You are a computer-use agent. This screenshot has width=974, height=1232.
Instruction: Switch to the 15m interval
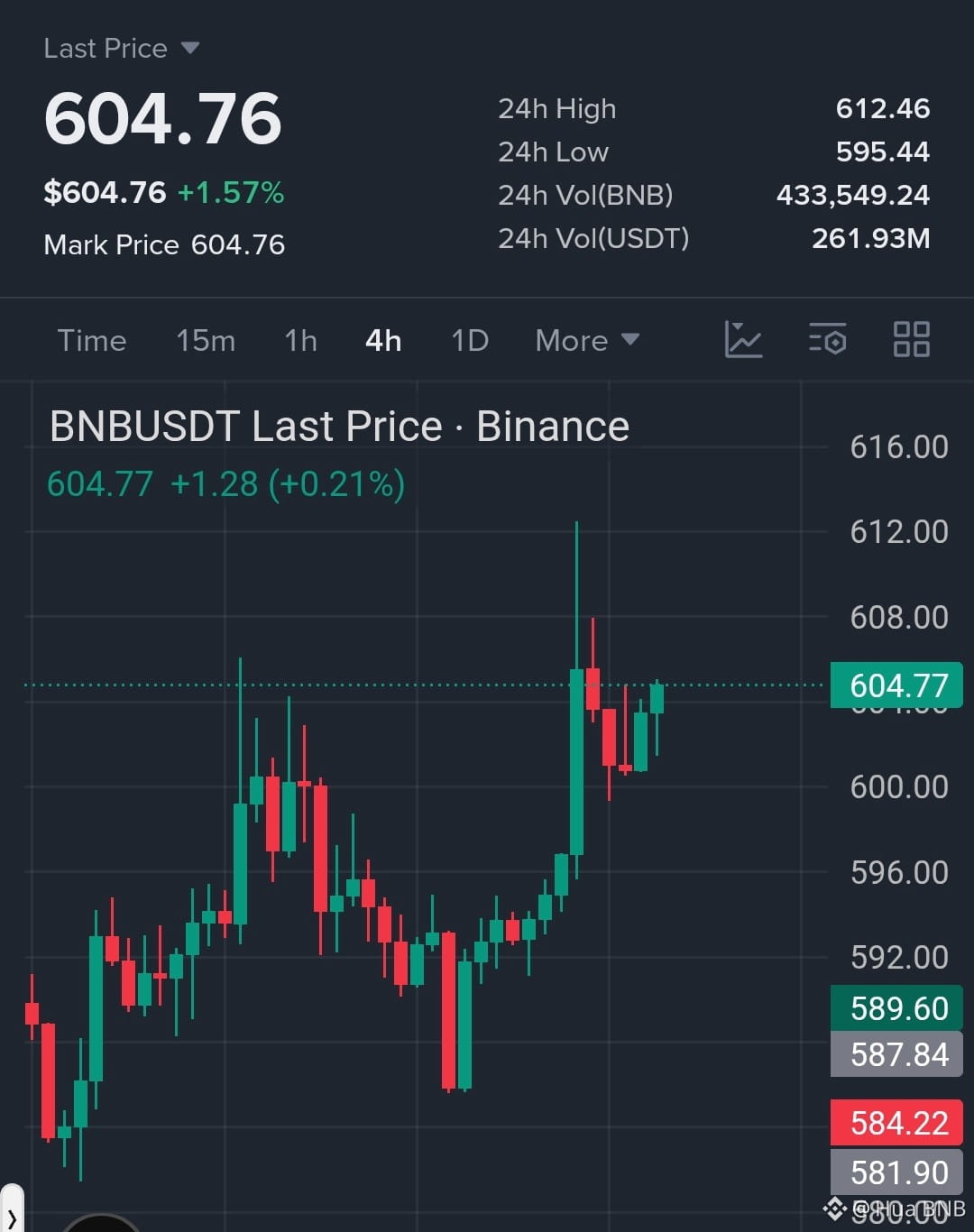tap(206, 340)
